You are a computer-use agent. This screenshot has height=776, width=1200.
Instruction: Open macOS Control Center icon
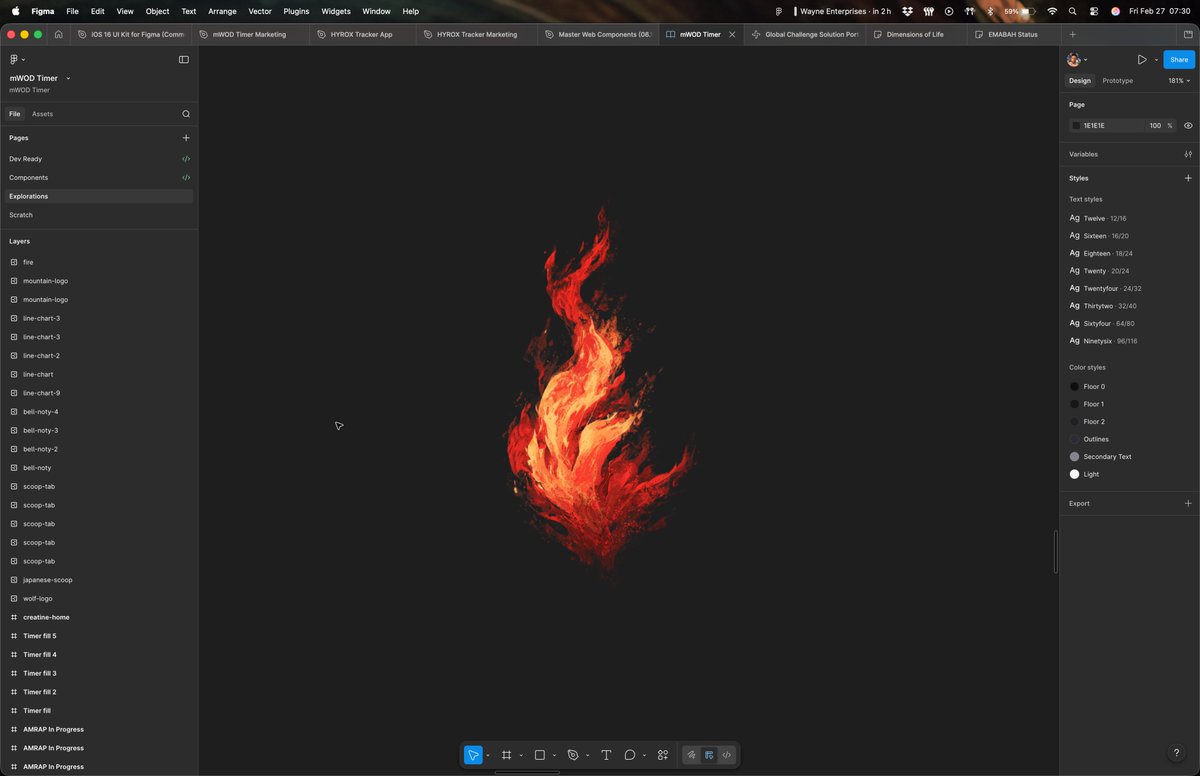(1094, 11)
